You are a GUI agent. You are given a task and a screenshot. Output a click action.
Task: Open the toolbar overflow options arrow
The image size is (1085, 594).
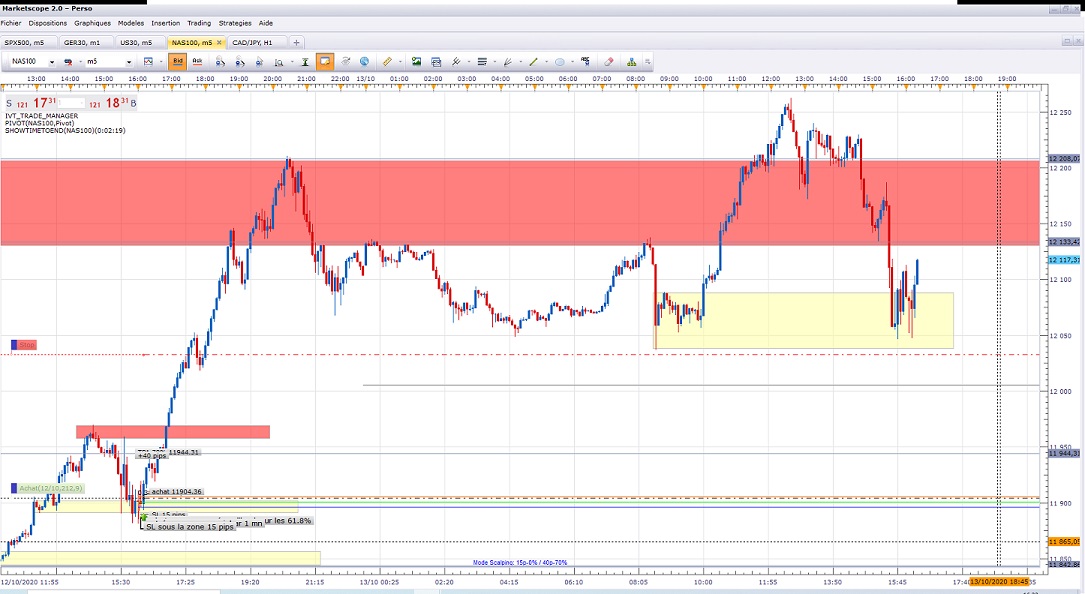tap(648, 62)
